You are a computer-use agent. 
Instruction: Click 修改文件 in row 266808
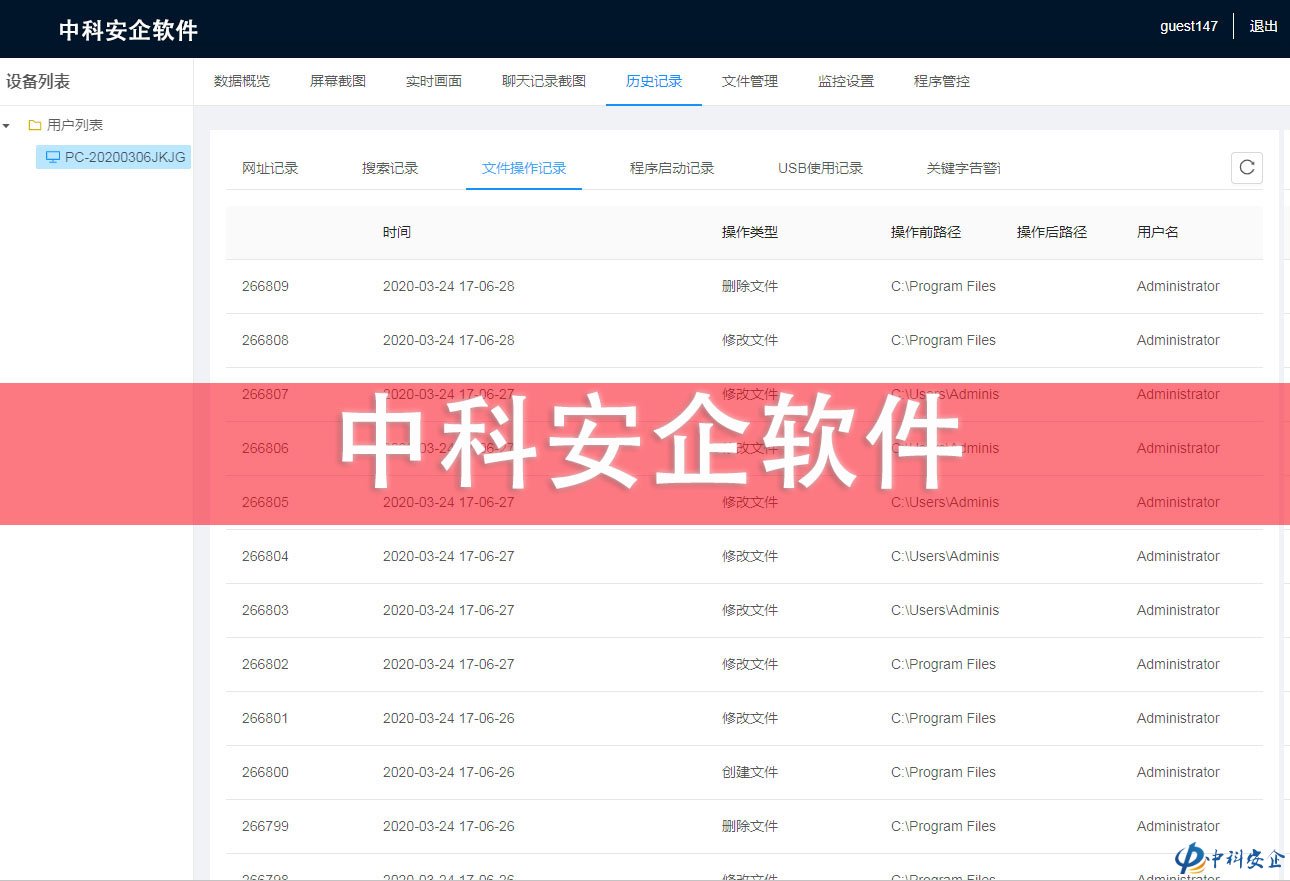click(750, 340)
